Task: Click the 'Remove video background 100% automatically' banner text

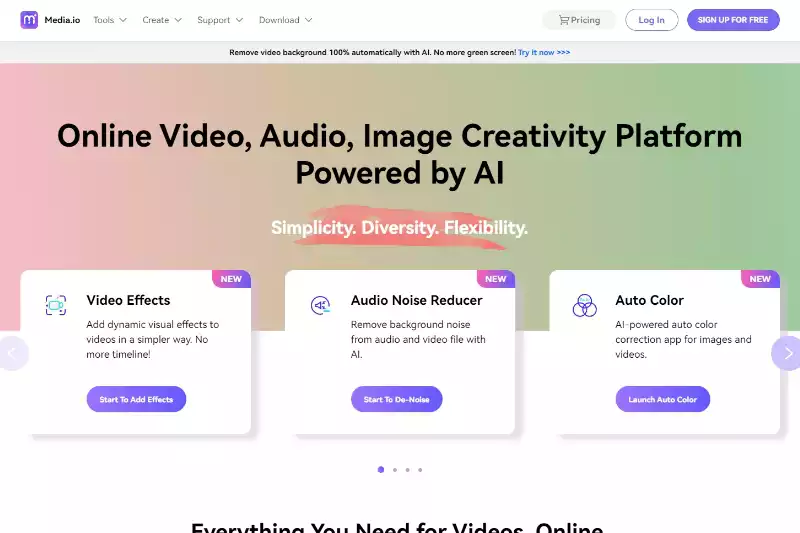Action: click(x=373, y=53)
